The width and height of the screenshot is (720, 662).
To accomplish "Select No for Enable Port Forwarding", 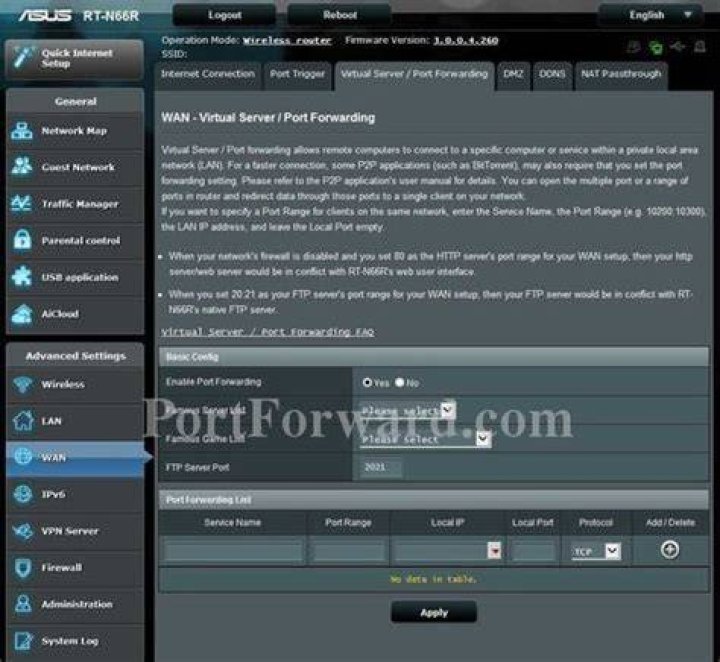I will click(399, 382).
